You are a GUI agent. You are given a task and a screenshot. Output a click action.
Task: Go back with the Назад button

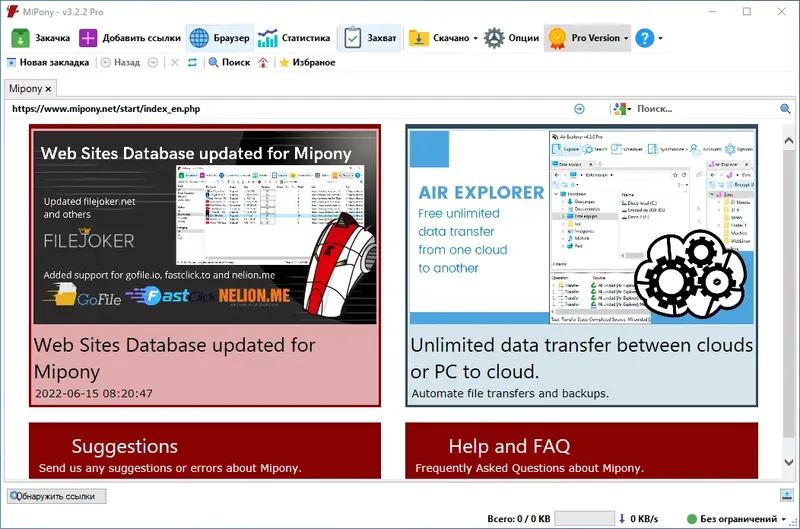(120, 63)
